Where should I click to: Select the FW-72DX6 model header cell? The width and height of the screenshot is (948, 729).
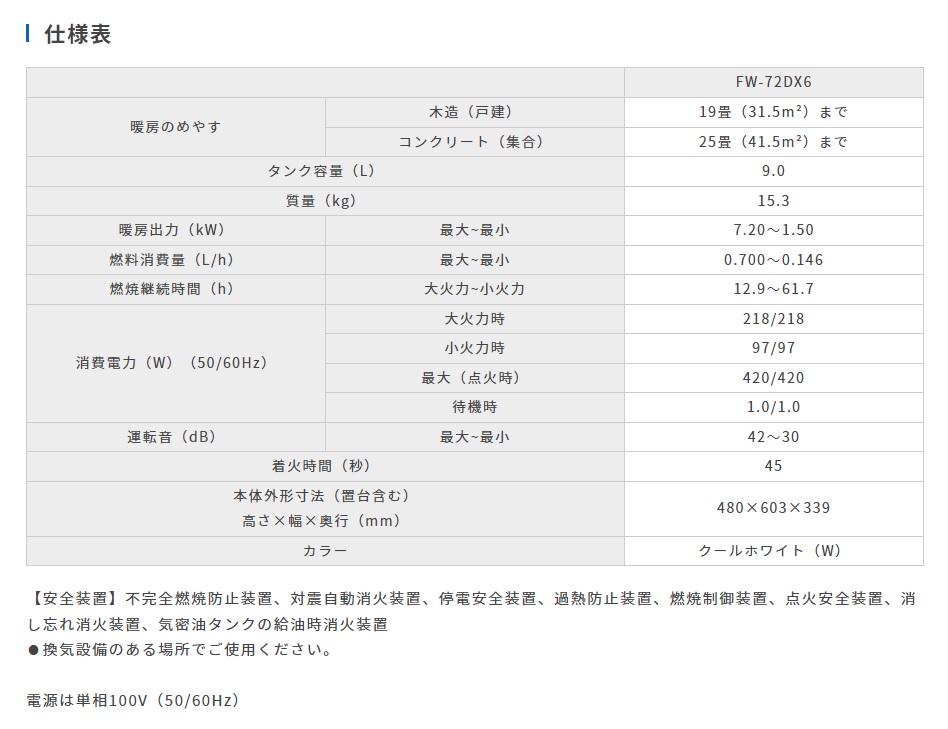pyautogui.click(x=773, y=82)
